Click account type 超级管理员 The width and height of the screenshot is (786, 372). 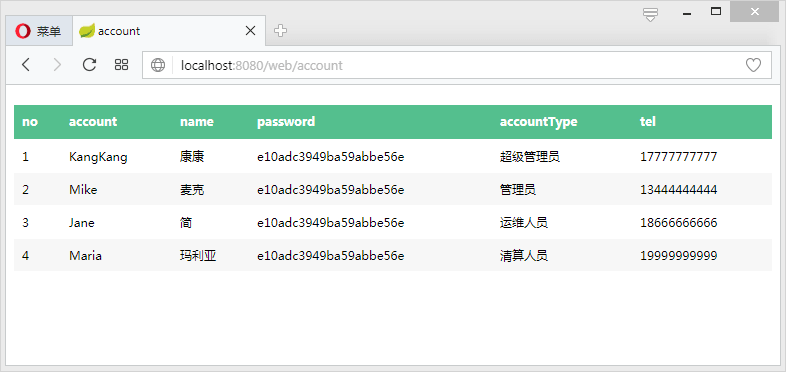point(530,157)
